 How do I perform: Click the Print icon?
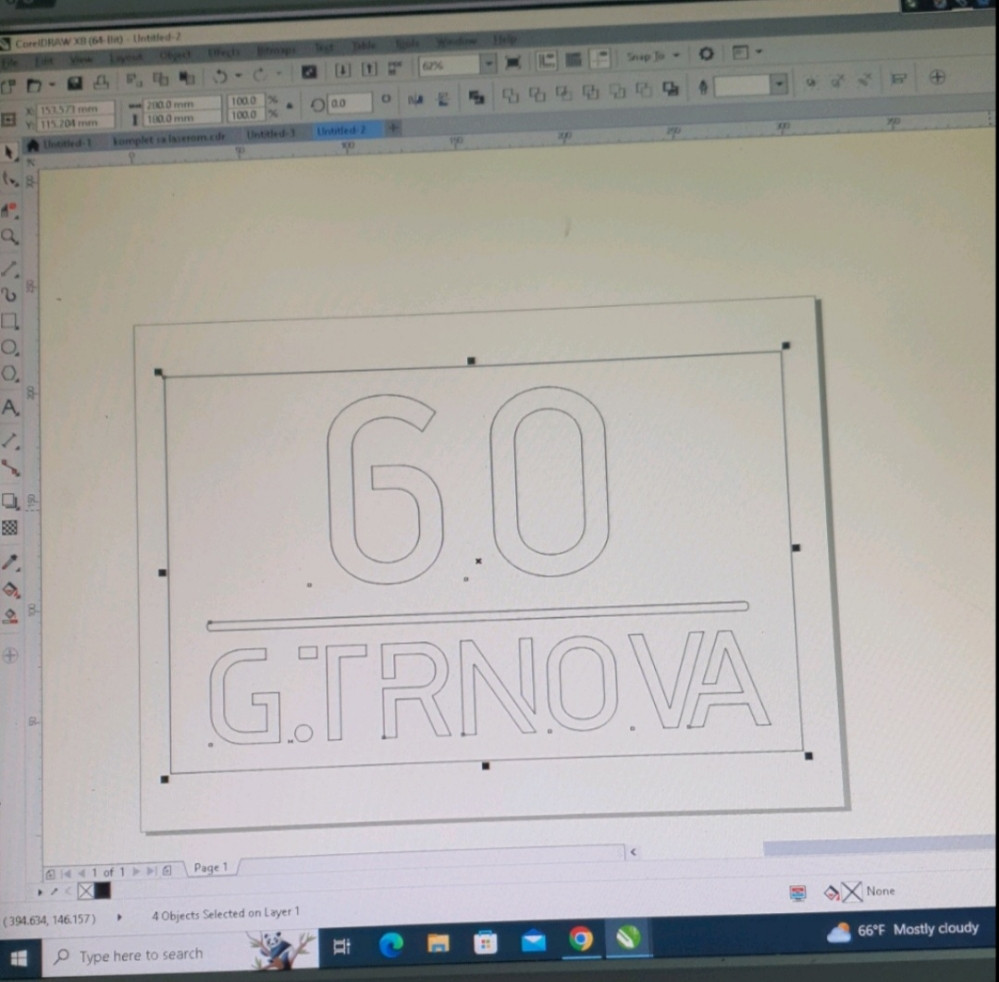point(101,83)
